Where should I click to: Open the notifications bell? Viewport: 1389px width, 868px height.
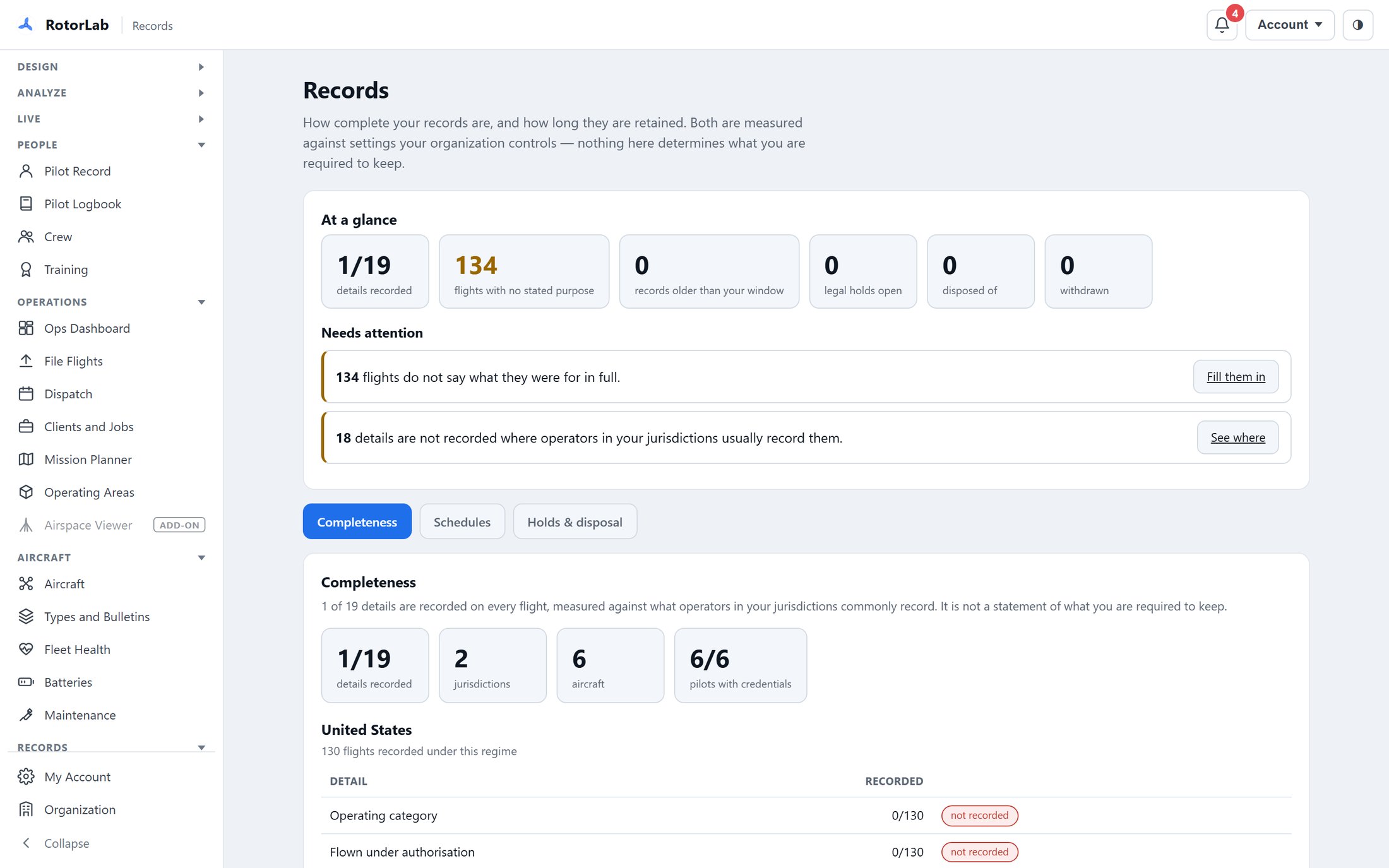coord(1222,25)
